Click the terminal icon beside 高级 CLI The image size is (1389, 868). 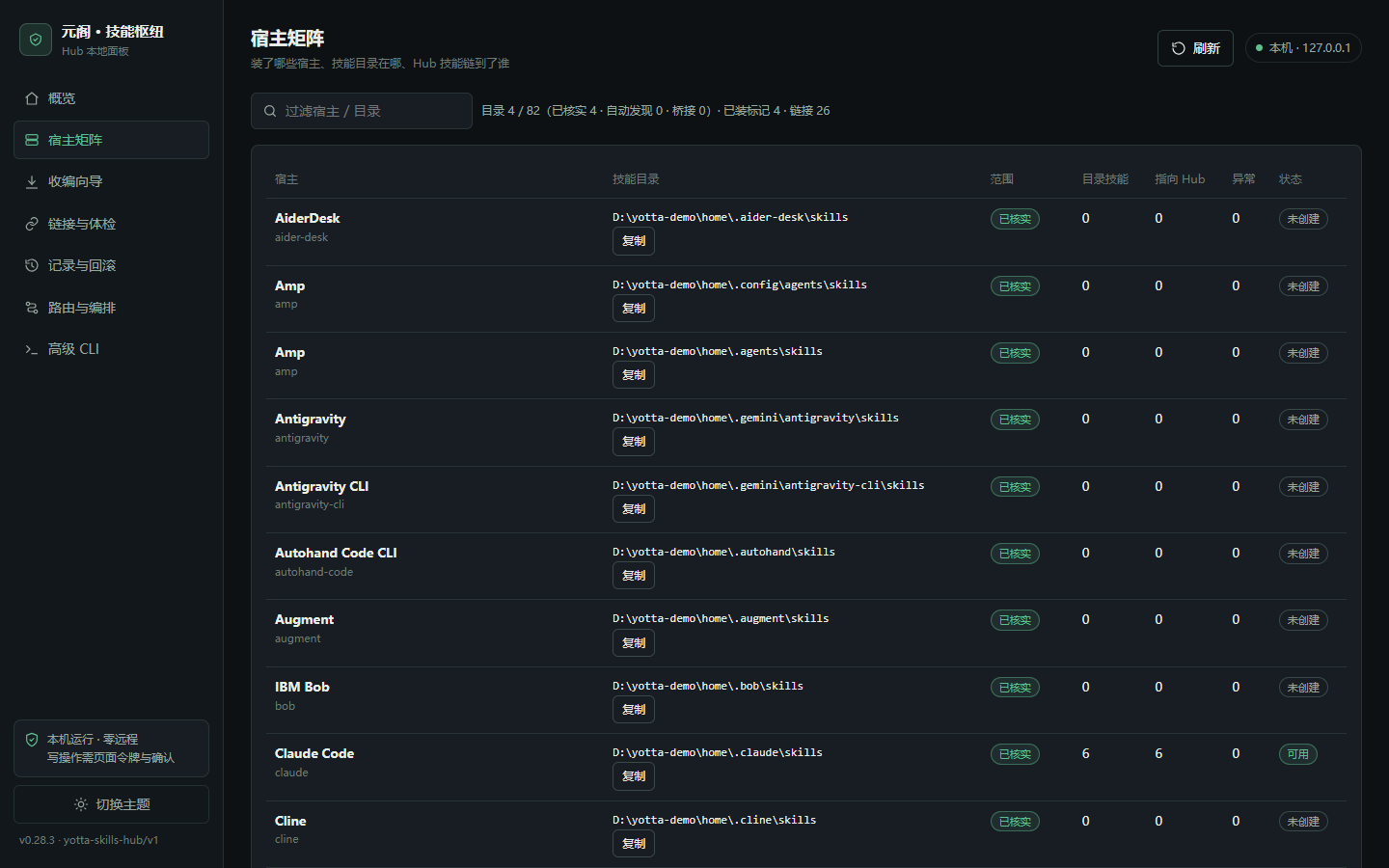point(32,349)
